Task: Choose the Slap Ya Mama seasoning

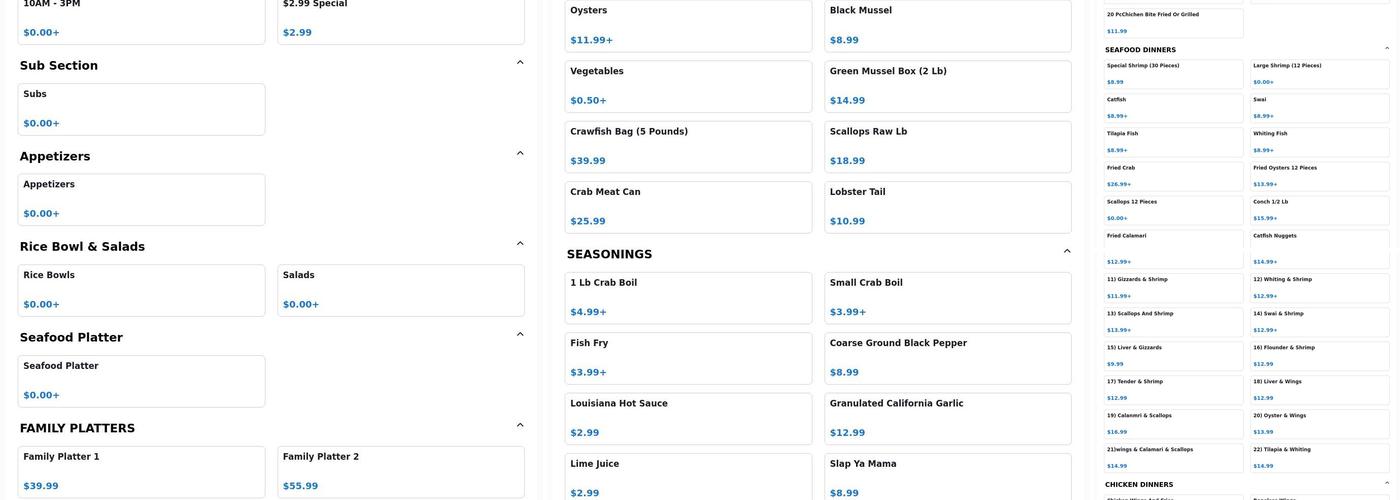Action: click(947, 478)
